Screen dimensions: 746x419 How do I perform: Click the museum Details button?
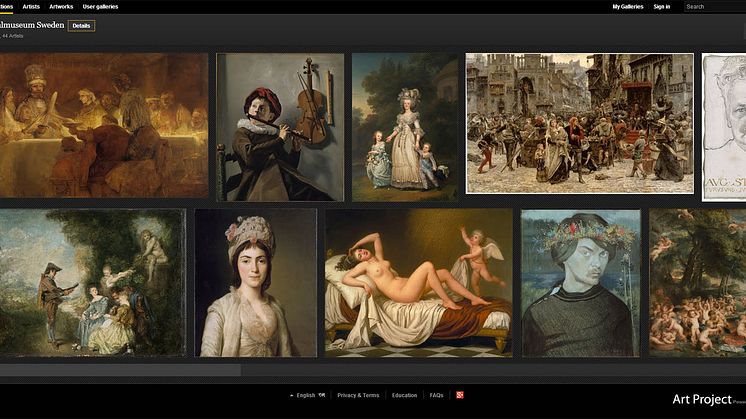pos(81,26)
